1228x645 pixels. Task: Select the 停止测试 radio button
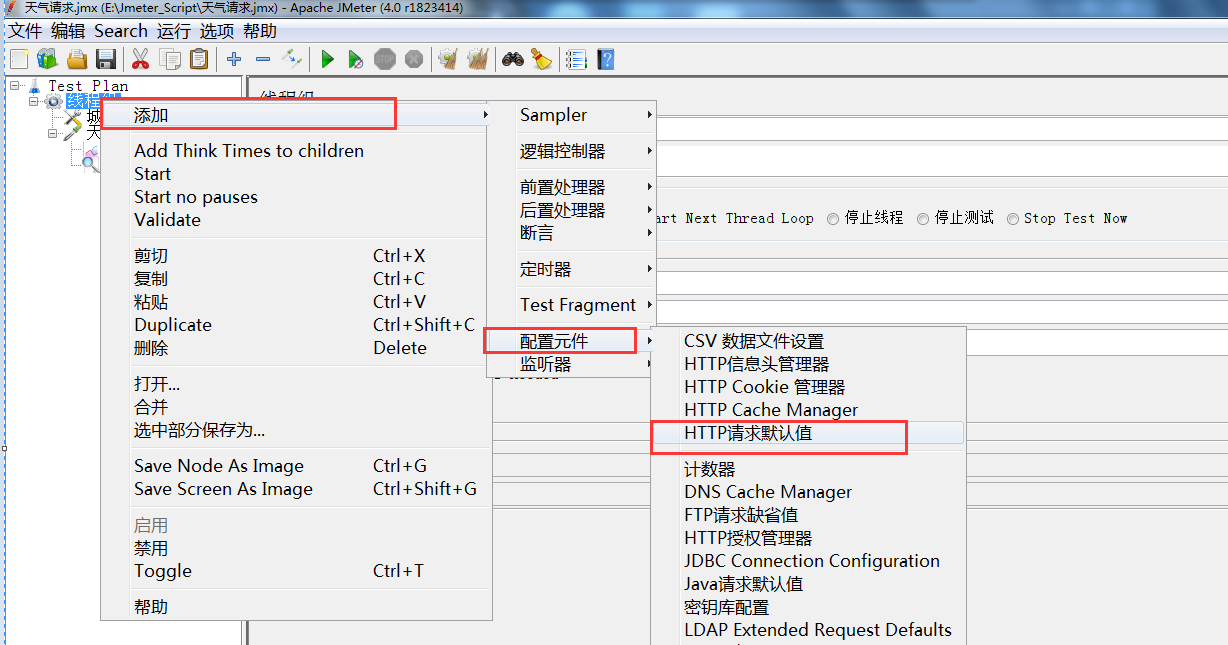[x=923, y=219]
